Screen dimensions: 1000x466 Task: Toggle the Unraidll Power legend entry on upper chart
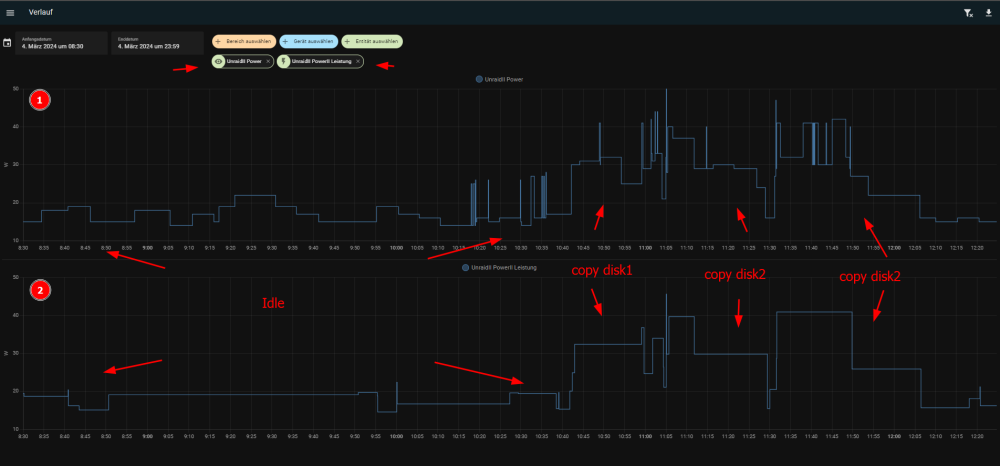point(500,79)
